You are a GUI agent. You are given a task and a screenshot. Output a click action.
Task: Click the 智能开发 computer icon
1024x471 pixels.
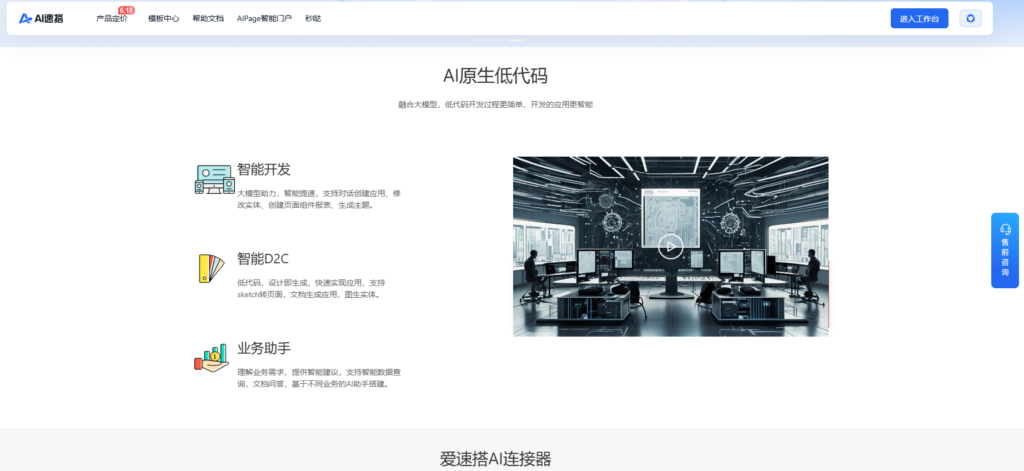pyautogui.click(x=213, y=179)
